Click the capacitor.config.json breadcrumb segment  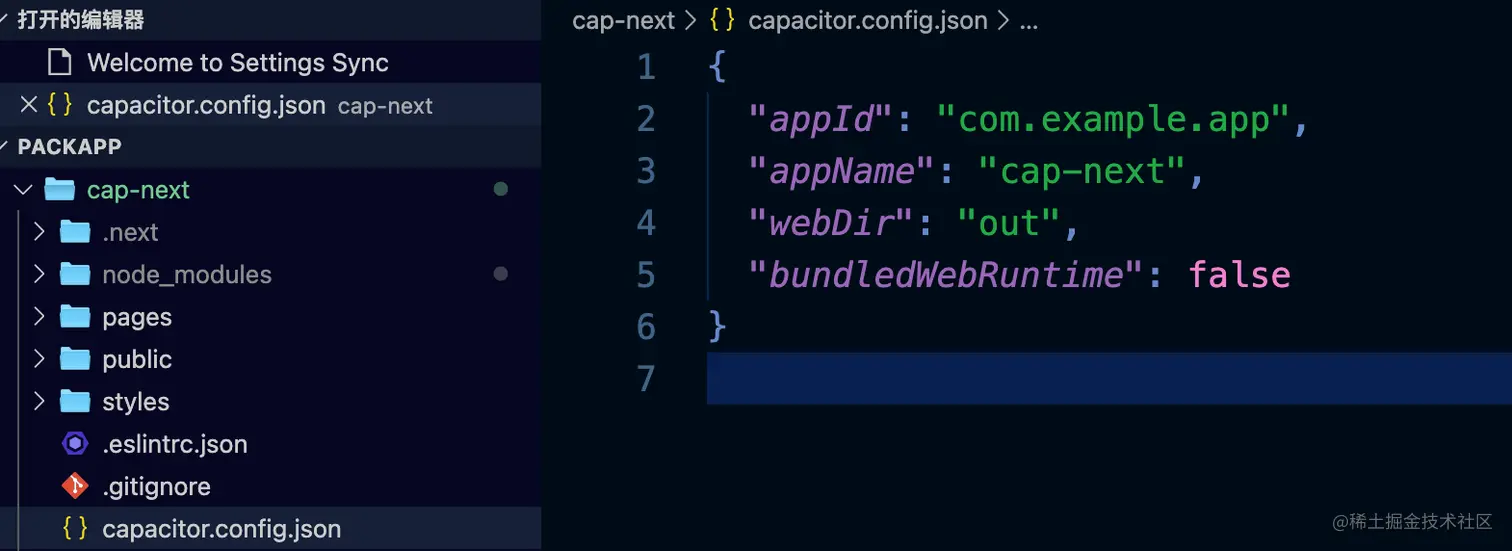coord(867,21)
